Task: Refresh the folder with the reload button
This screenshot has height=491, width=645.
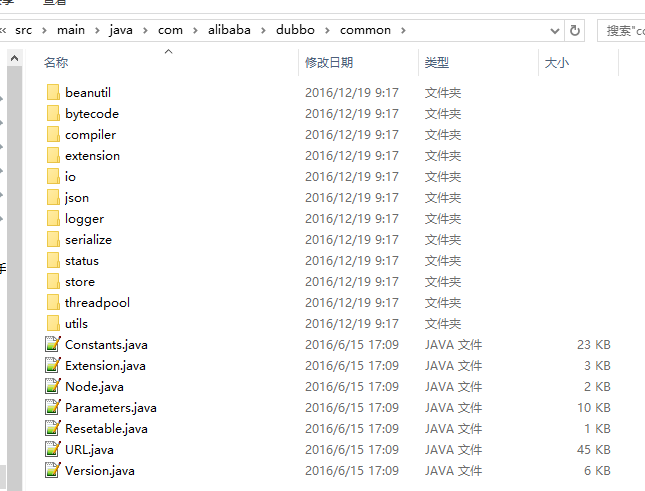Action: tap(575, 30)
